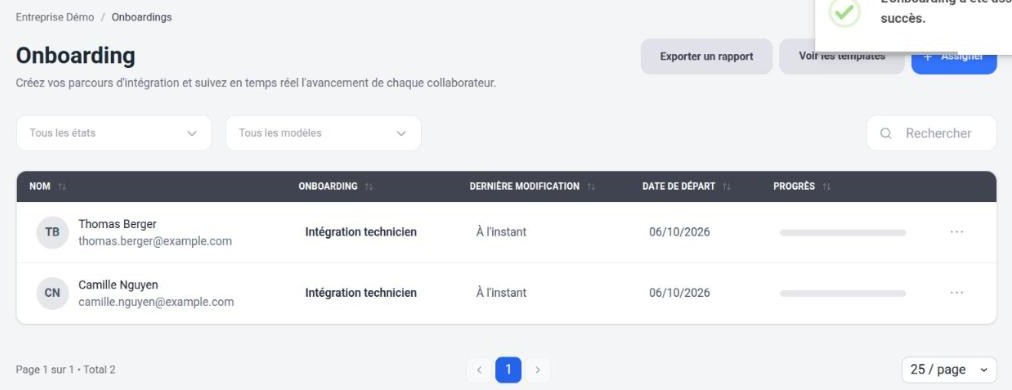Open the 'Tous les modèles' filter dropdown
The image size is (1012, 390).
[x=323, y=133]
